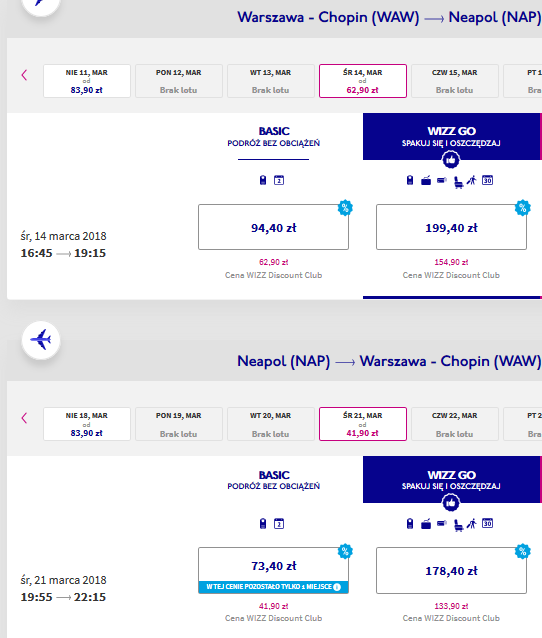Click the discount percent badge on 73,40 zł
Viewport: 542px width, 638px height.
[x=345, y=551]
